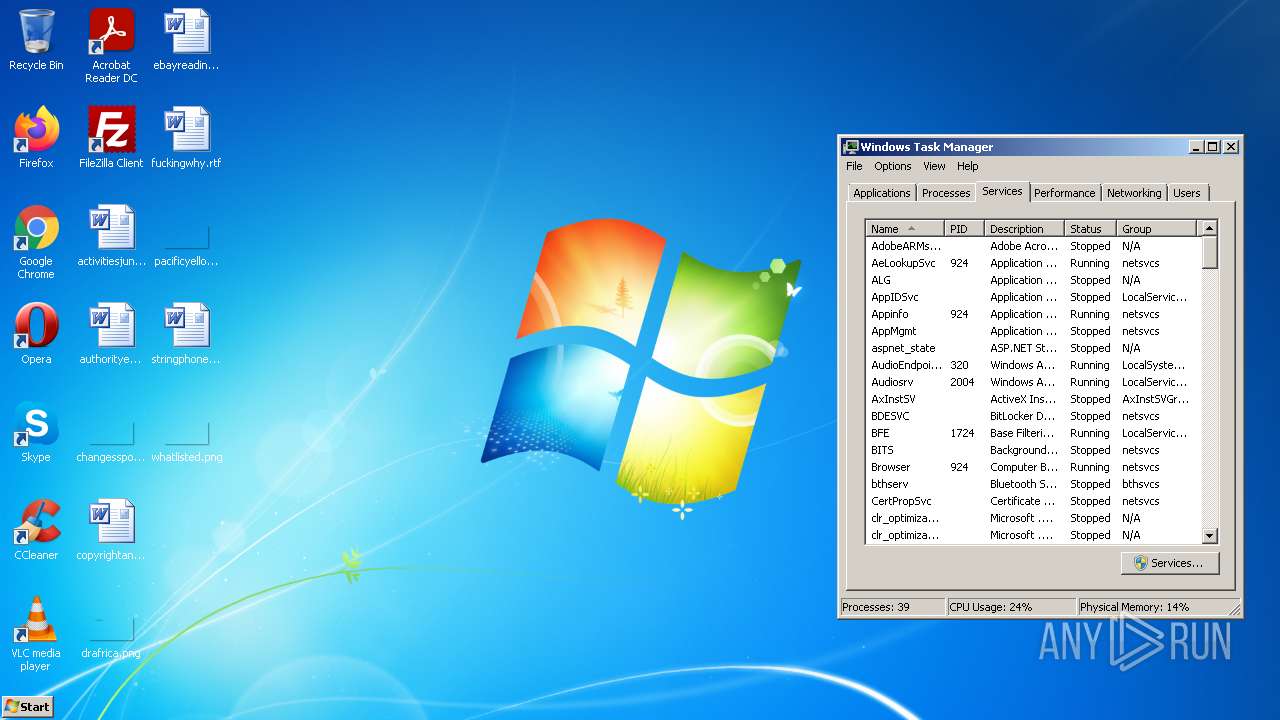Click the CPU Usage status bar entry
Viewport: 1280px width, 720px height.
(x=1011, y=607)
